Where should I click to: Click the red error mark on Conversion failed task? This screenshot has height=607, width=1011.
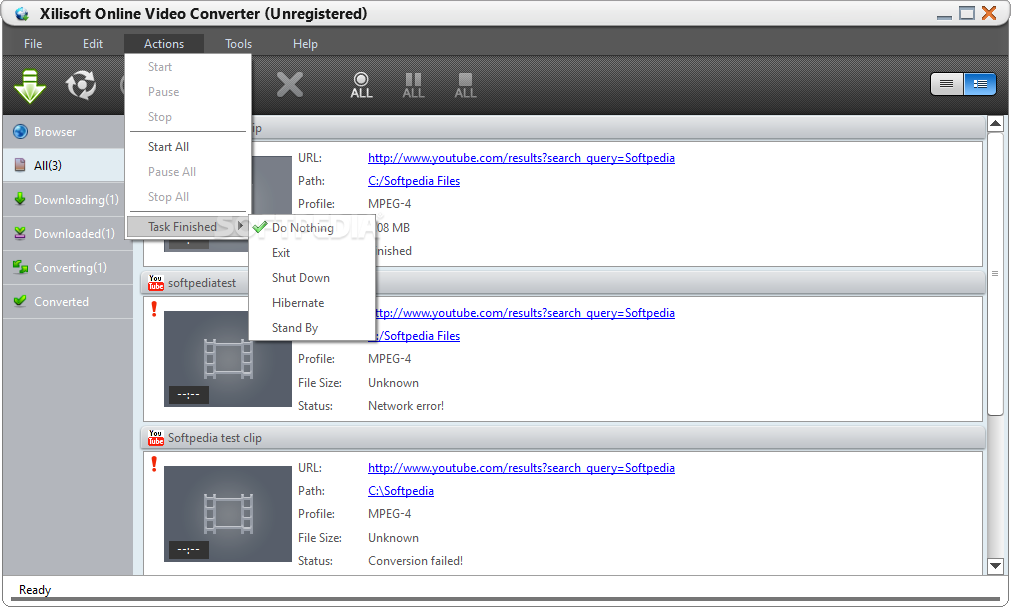point(154,464)
